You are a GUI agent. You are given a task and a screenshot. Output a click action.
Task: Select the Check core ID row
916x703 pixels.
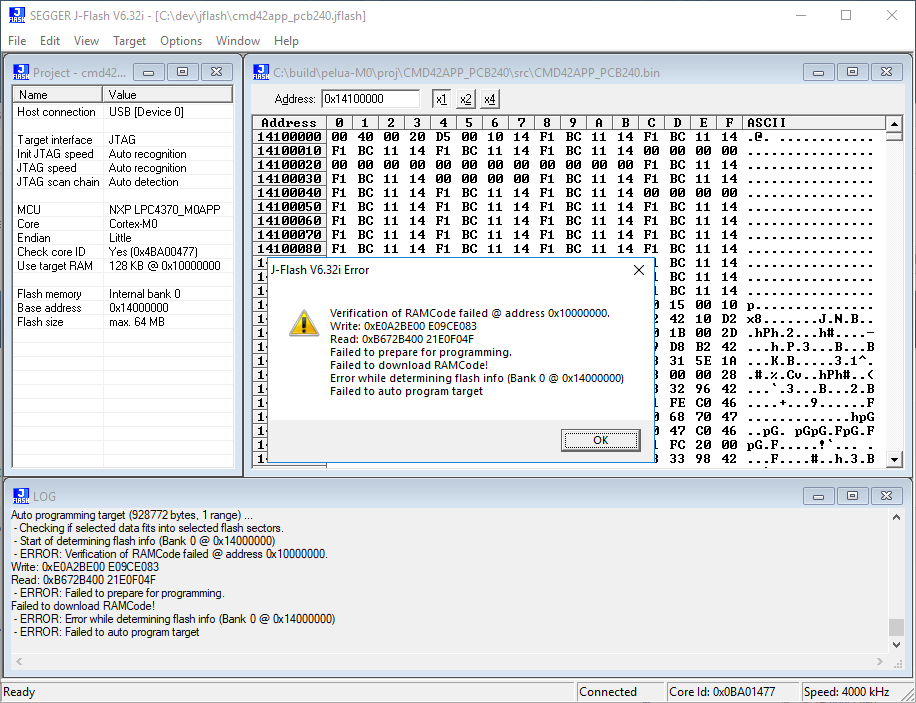click(123, 252)
